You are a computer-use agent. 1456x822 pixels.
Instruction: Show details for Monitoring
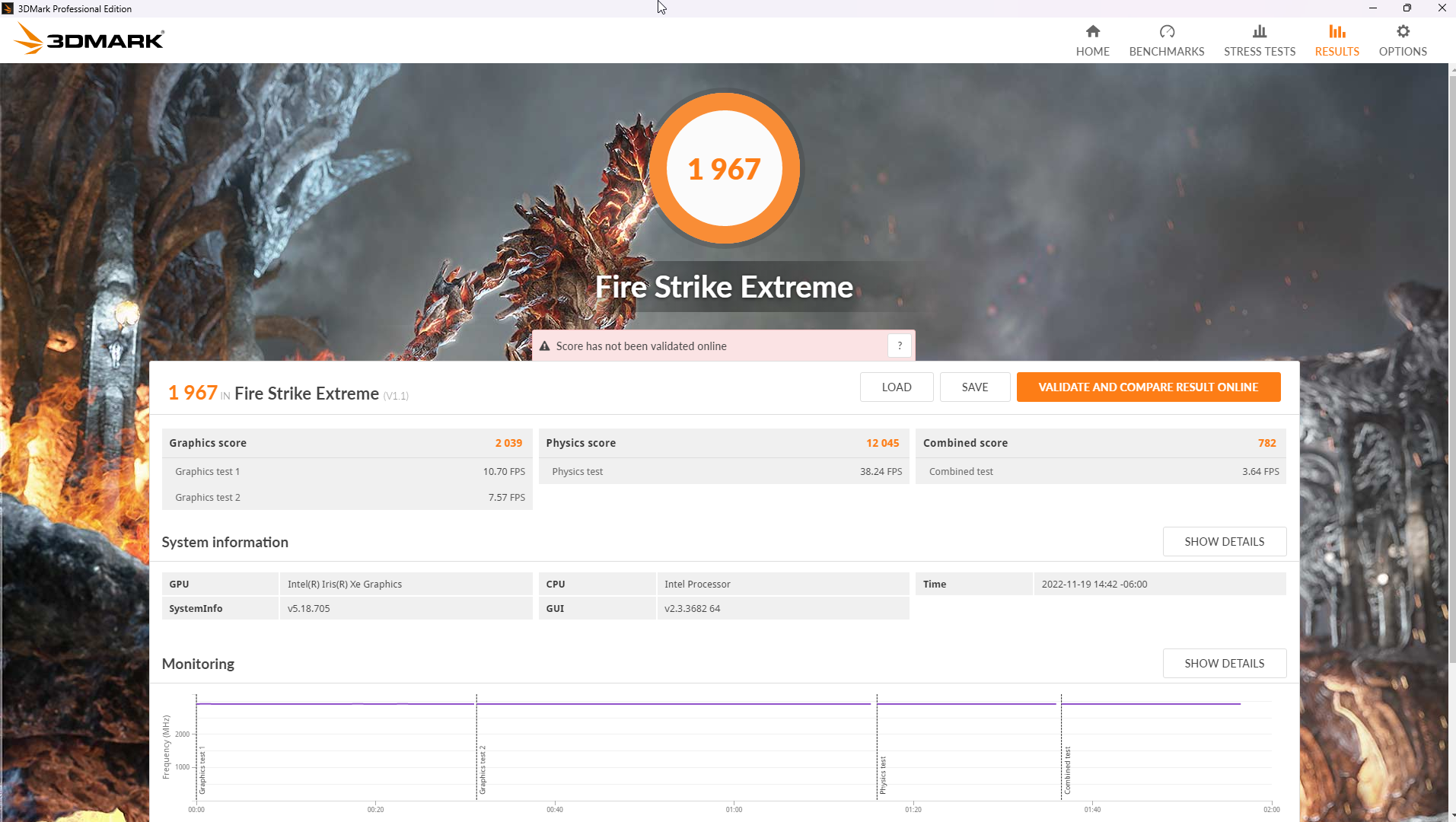pos(1225,663)
